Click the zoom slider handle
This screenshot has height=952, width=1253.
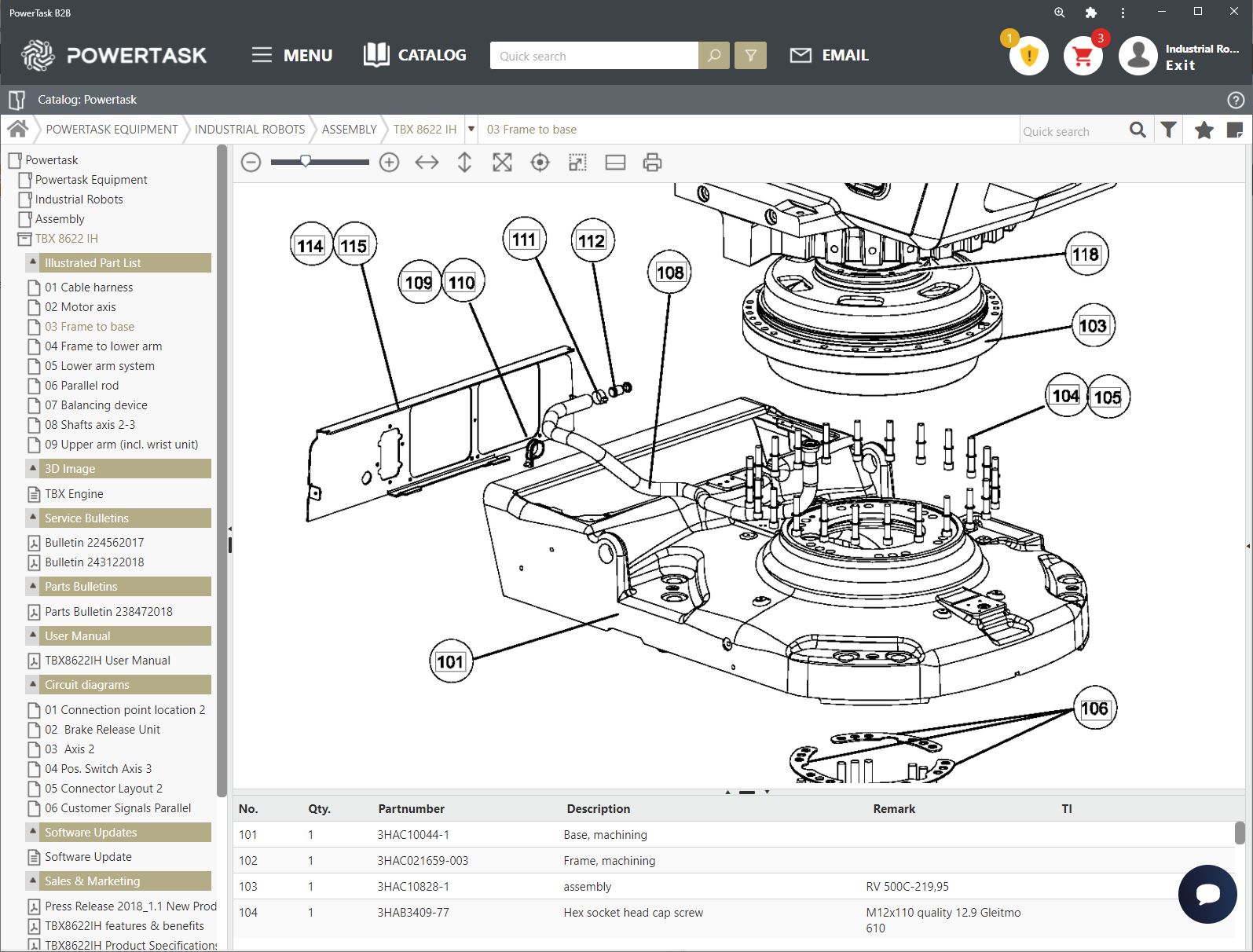pyautogui.click(x=306, y=161)
